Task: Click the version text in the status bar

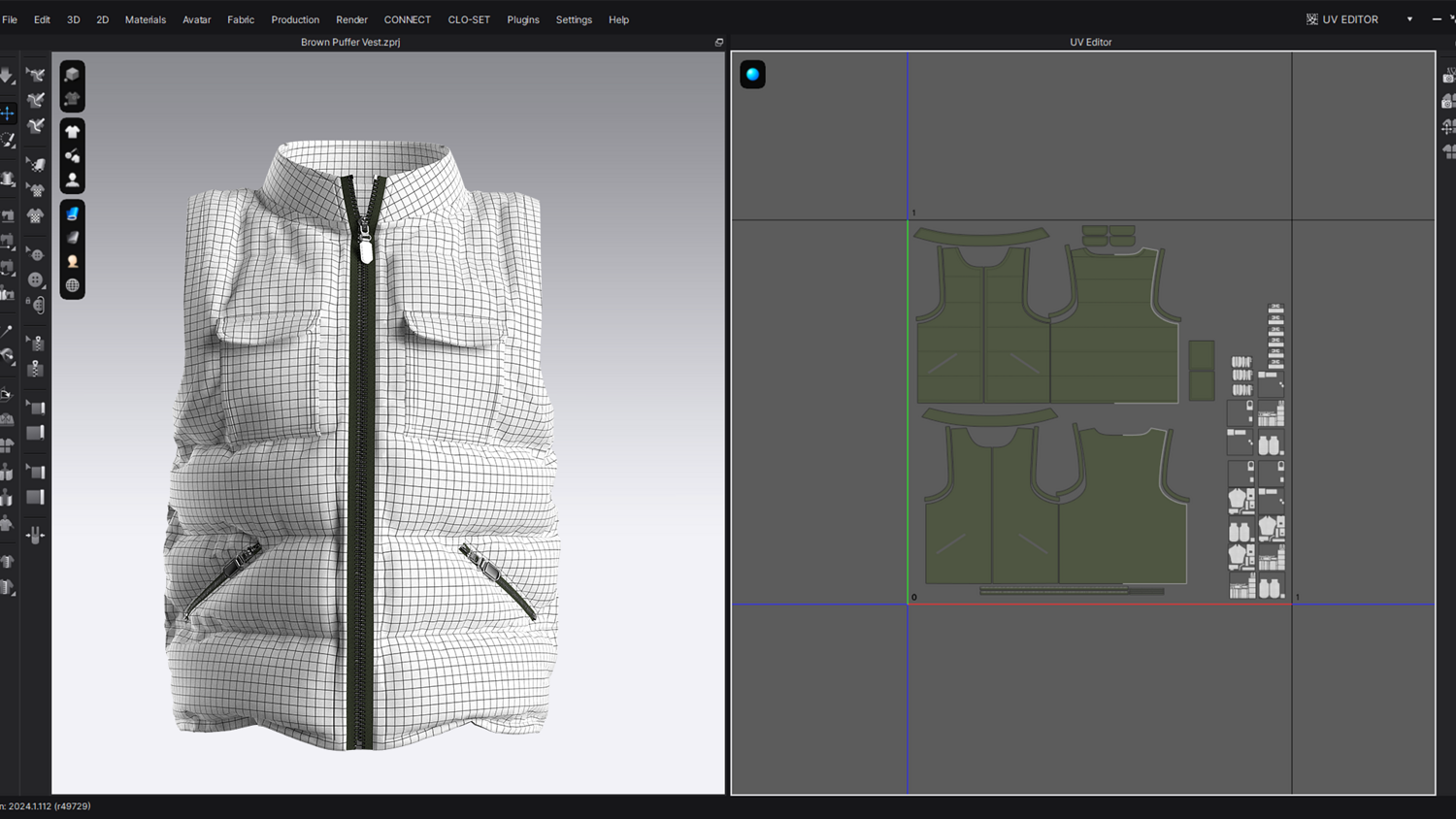Action: (x=47, y=806)
